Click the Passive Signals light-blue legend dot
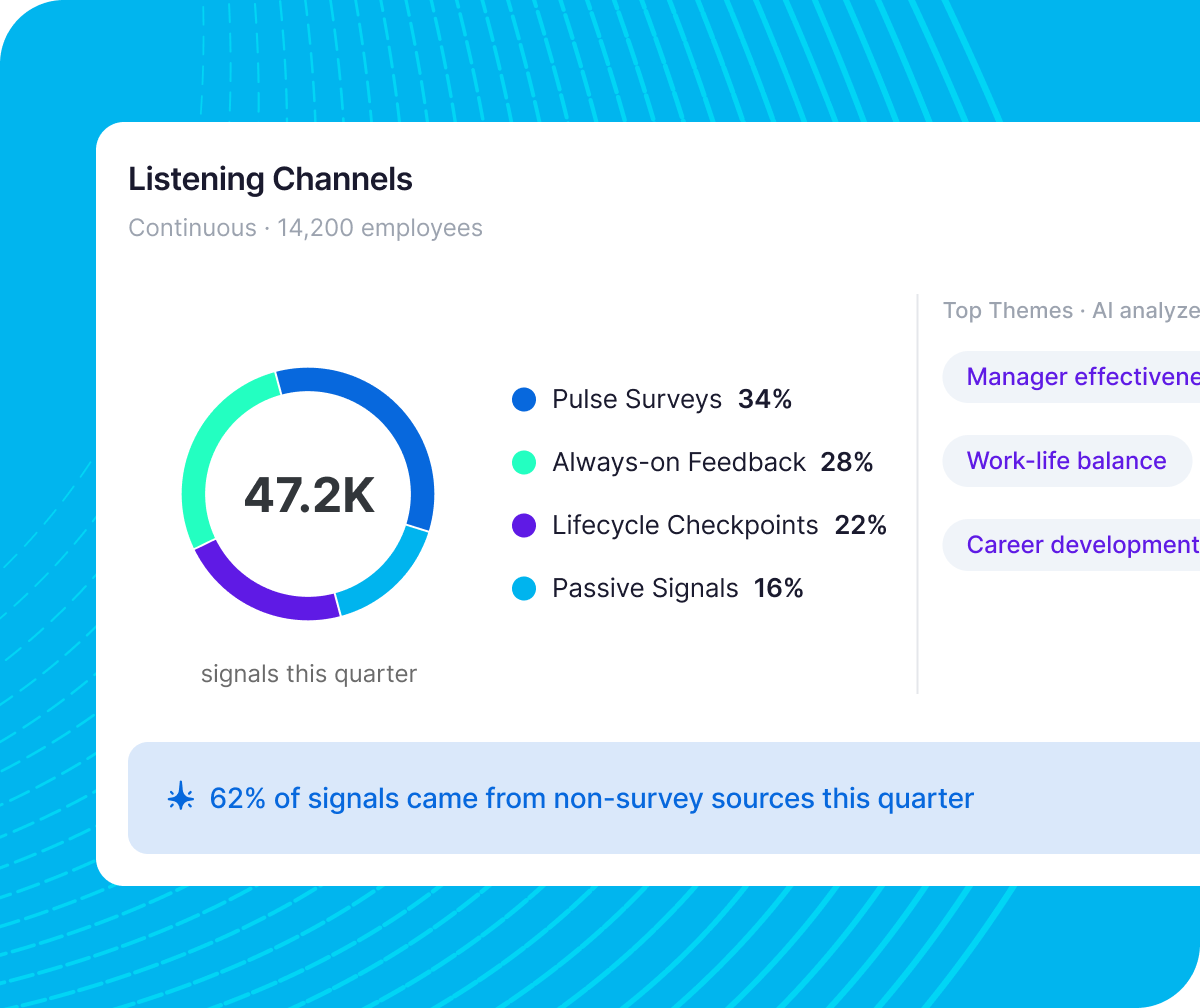 point(524,588)
